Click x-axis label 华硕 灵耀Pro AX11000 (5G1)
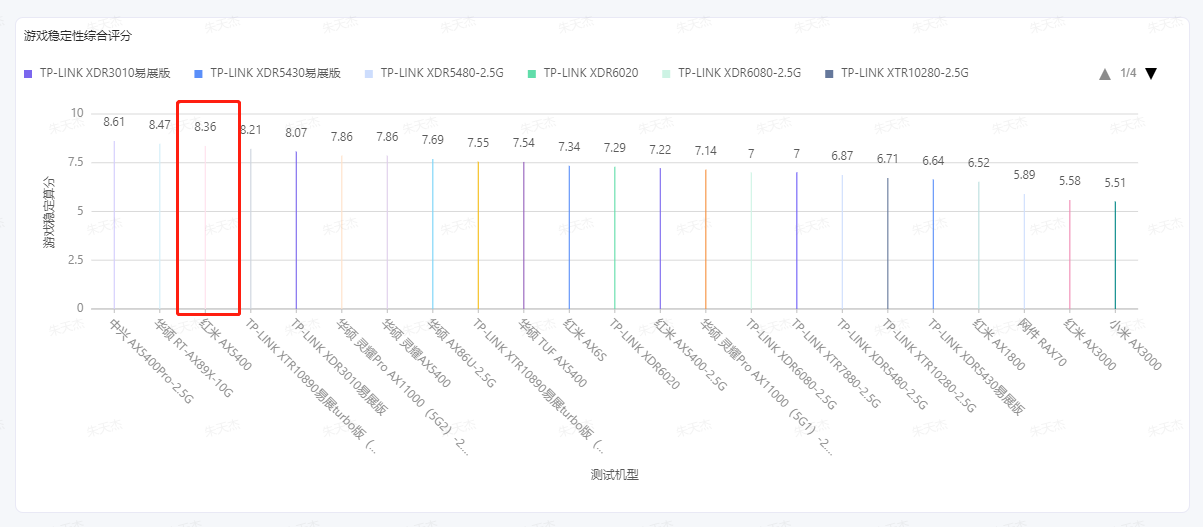1203x527 pixels. click(765, 386)
